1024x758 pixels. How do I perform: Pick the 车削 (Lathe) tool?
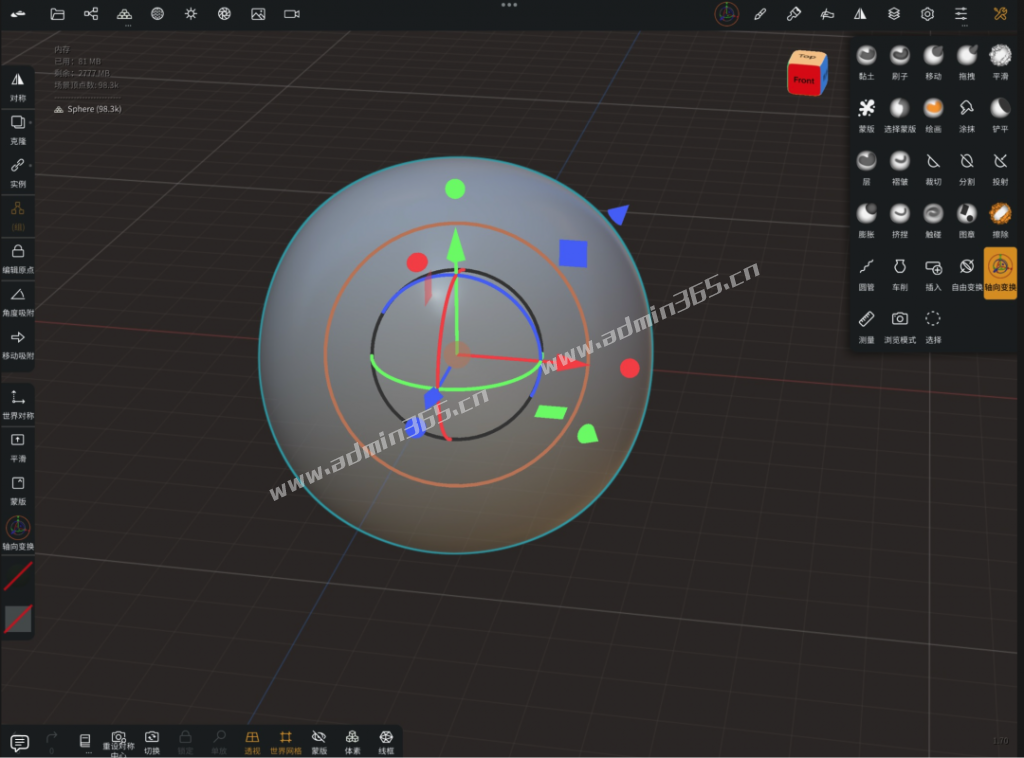pyautogui.click(x=899, y=274)
